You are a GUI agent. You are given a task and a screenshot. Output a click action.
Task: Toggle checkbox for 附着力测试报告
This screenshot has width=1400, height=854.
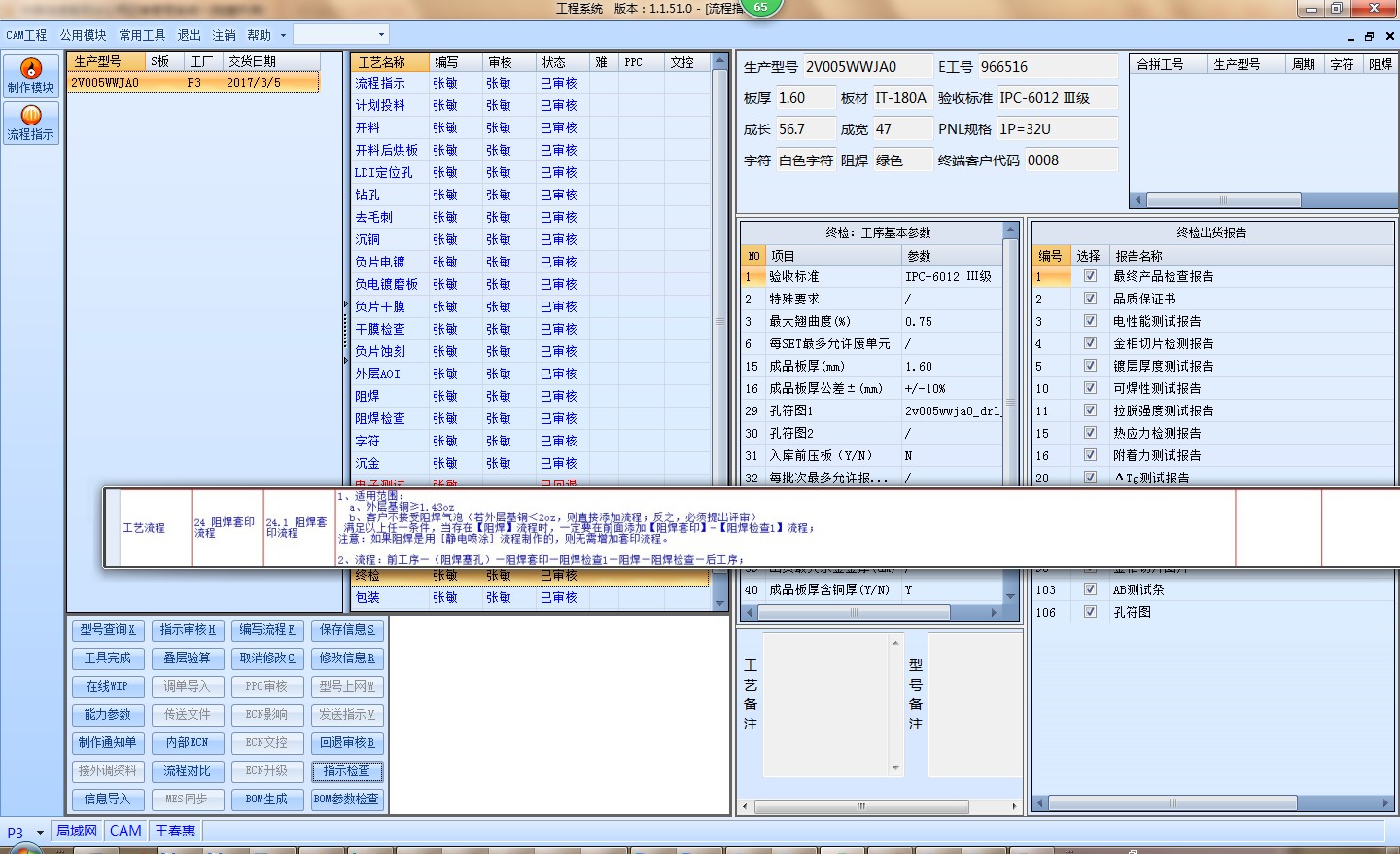click(x=1090, y=455)
